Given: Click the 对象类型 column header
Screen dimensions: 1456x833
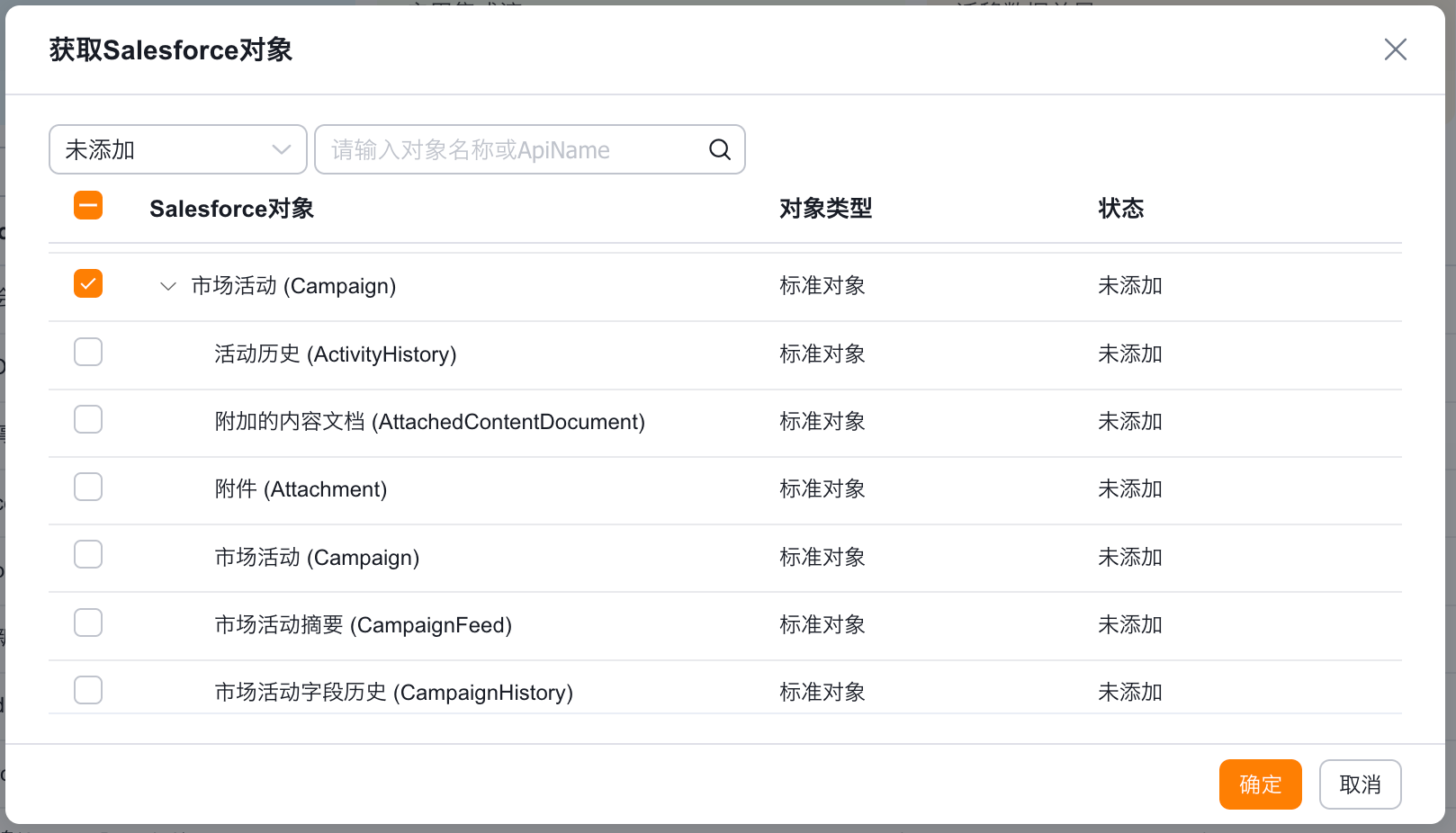Looking at the screenshot, I should click(825, 209).
